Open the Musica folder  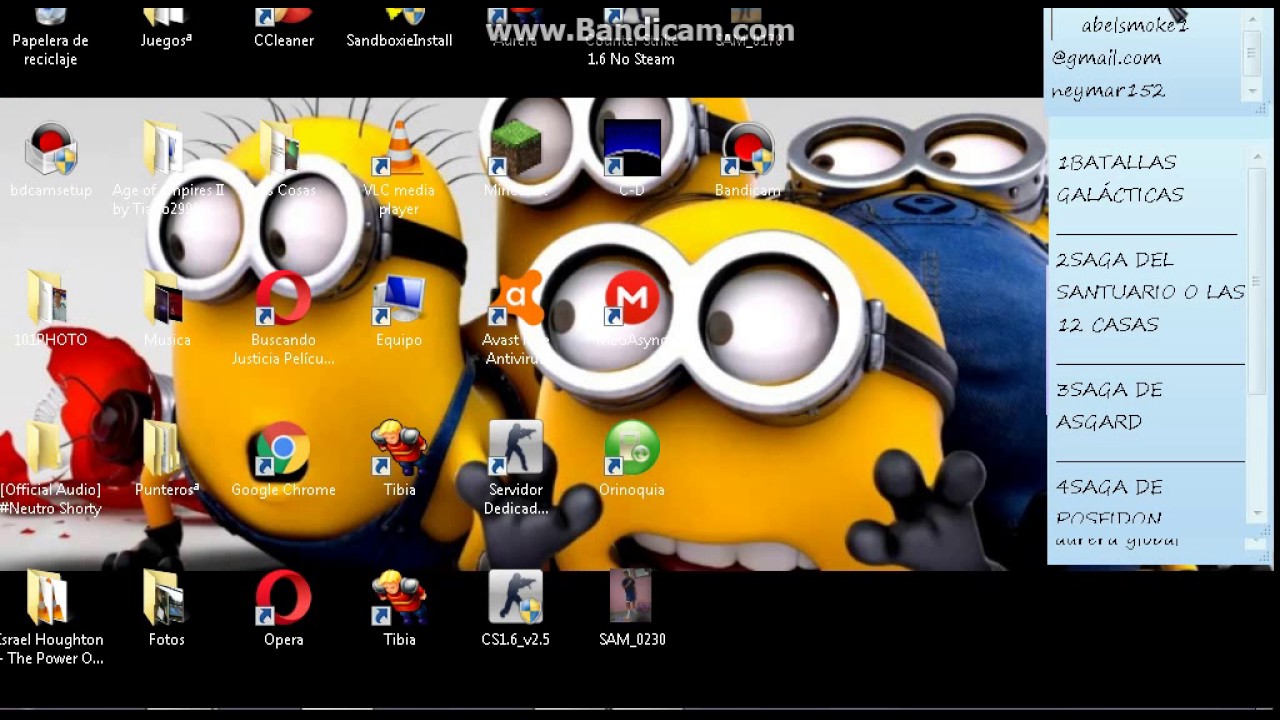[x=166, y=310]
